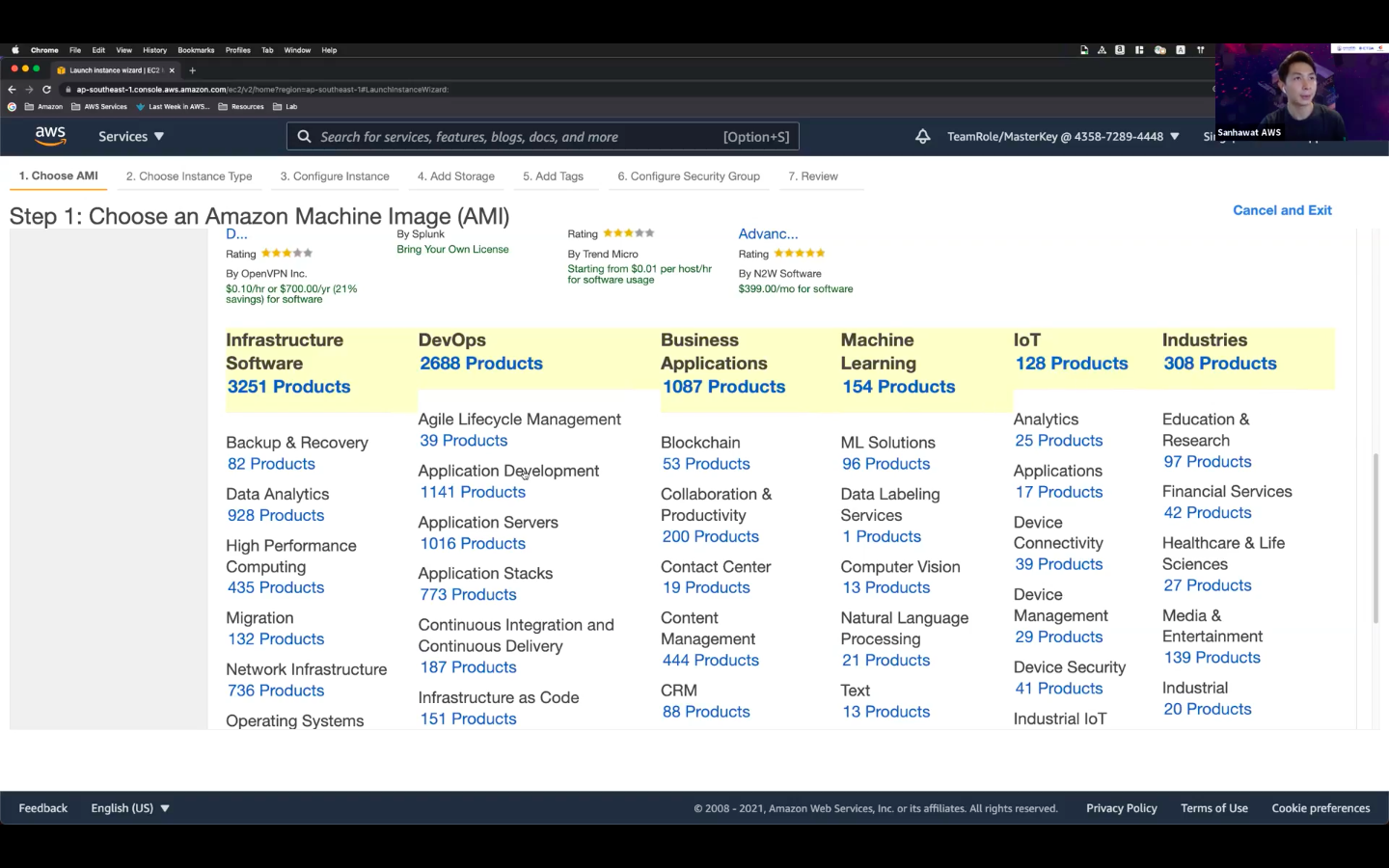Go to Choose Instance Type step
Image resolution: width=1389 pixels, height=868 pixels.
[189, 176]
